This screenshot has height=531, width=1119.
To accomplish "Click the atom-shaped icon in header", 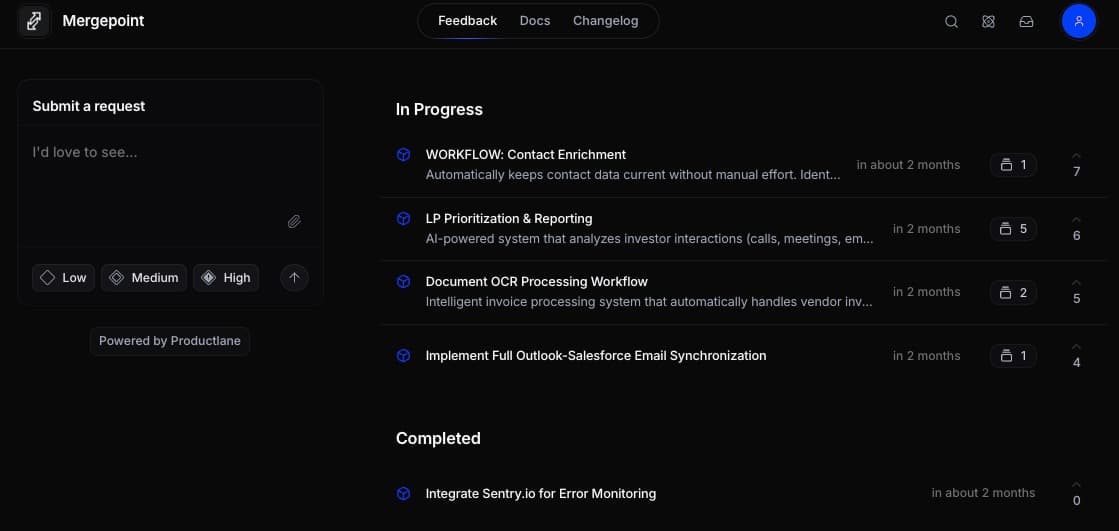I will 988,21.
